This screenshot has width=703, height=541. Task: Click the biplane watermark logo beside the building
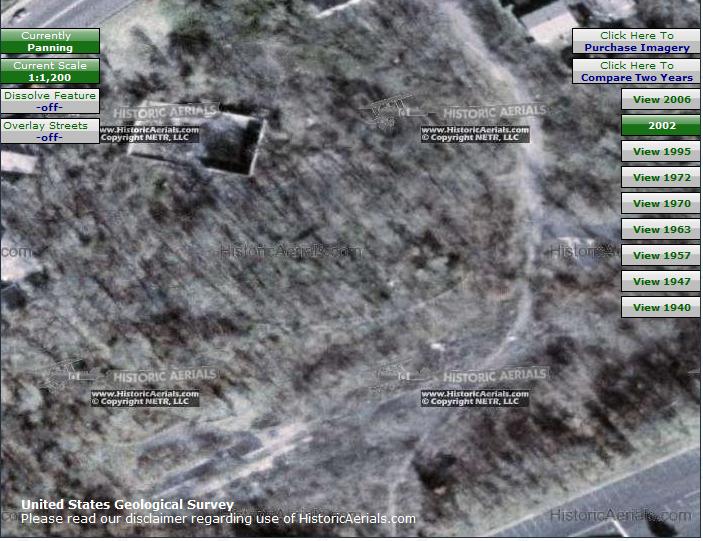tap(390, 112)
